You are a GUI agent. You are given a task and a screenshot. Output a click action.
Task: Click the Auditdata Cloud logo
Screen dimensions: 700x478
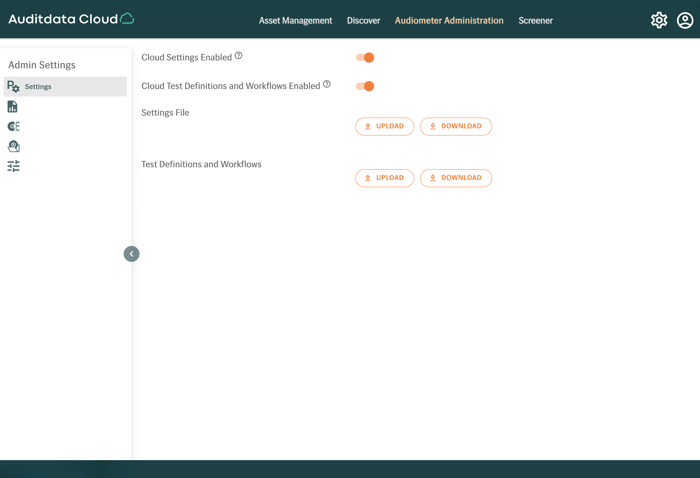tap(71, 19)
